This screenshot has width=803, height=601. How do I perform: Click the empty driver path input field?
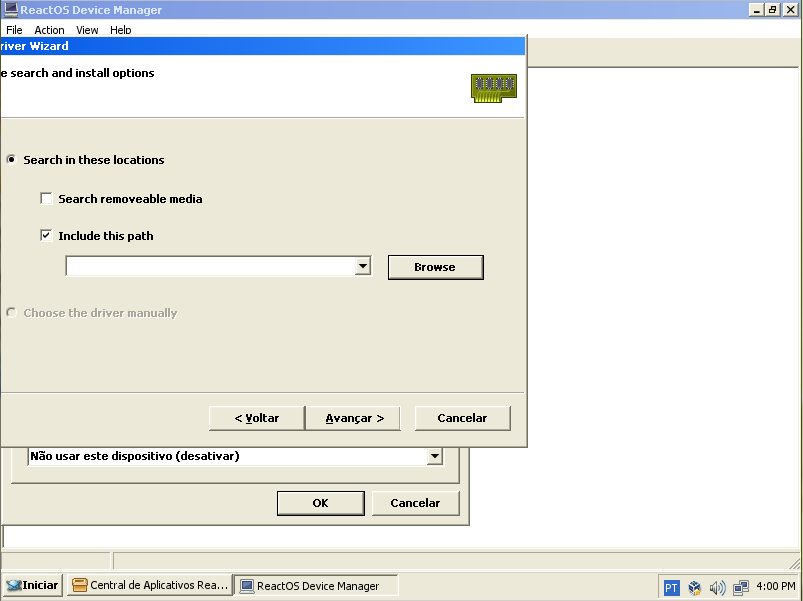pos(210,266)
